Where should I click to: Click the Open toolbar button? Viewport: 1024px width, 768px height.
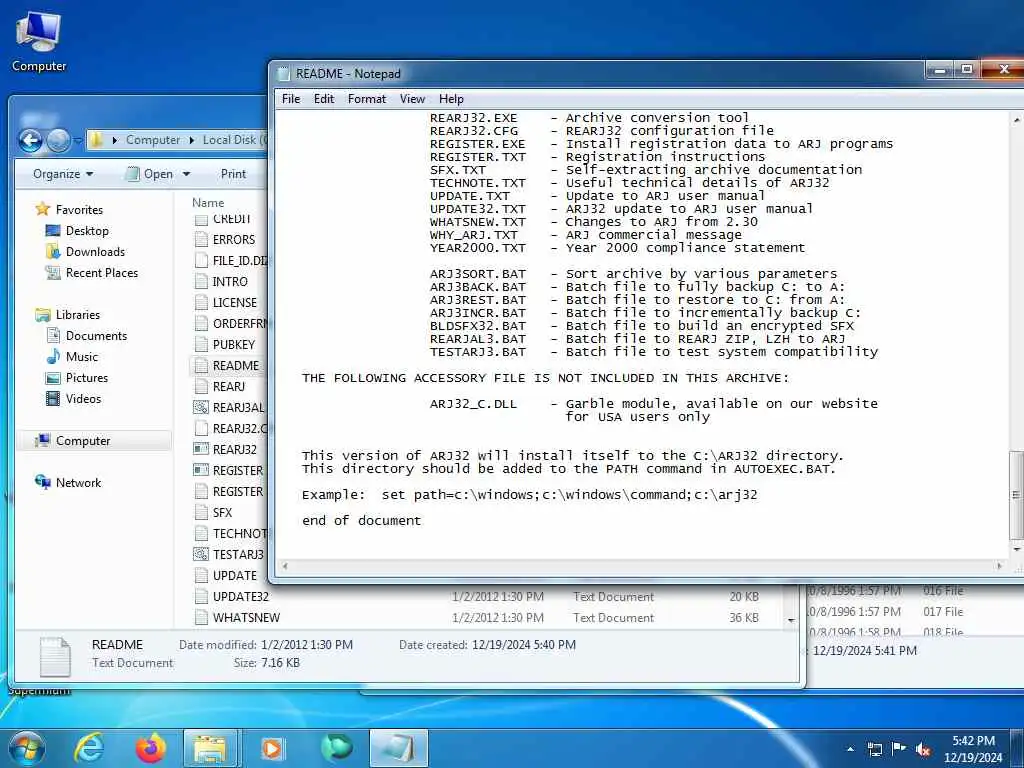pyautogui.click(x=150, y=174)
